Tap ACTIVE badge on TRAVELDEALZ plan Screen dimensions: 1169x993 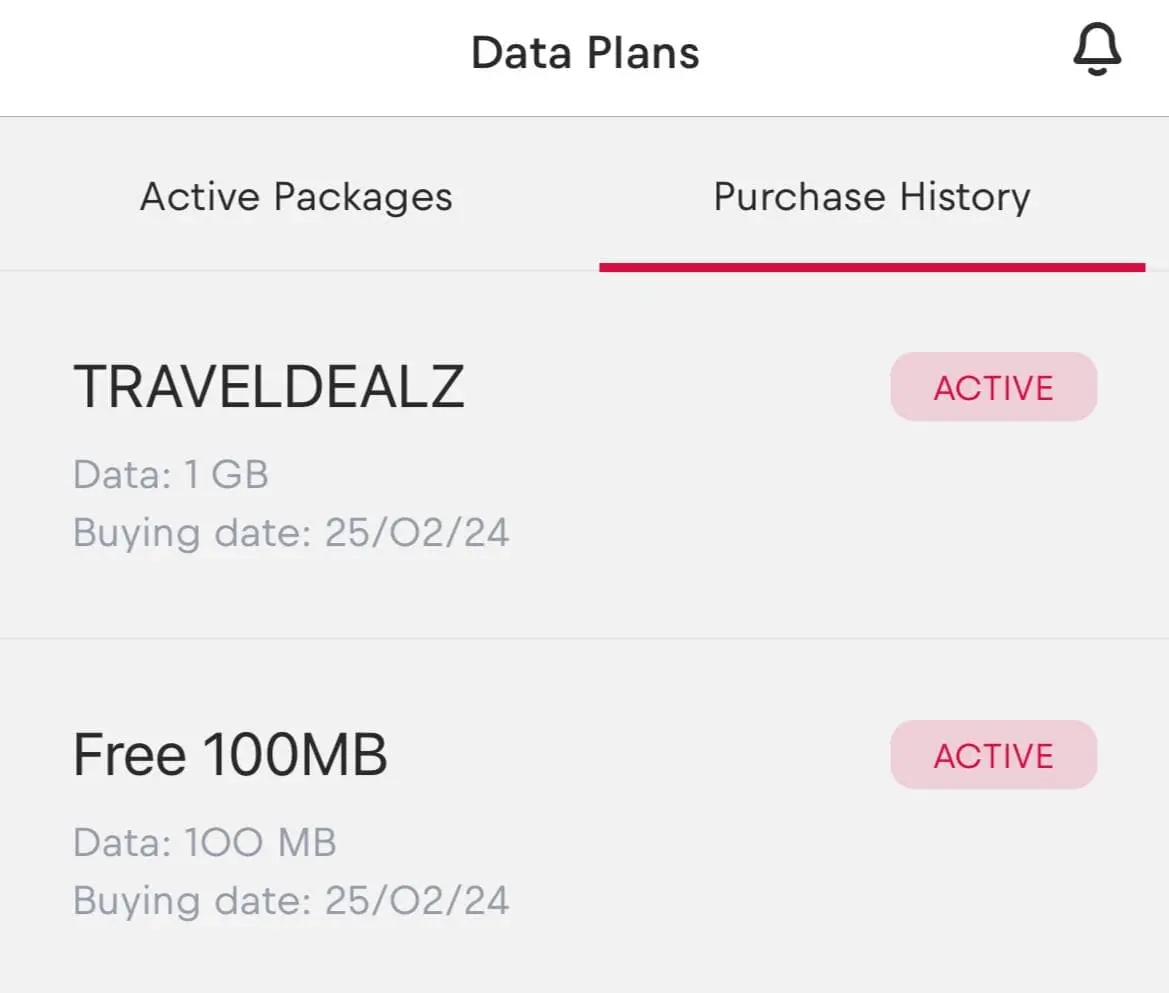point(993,387)
